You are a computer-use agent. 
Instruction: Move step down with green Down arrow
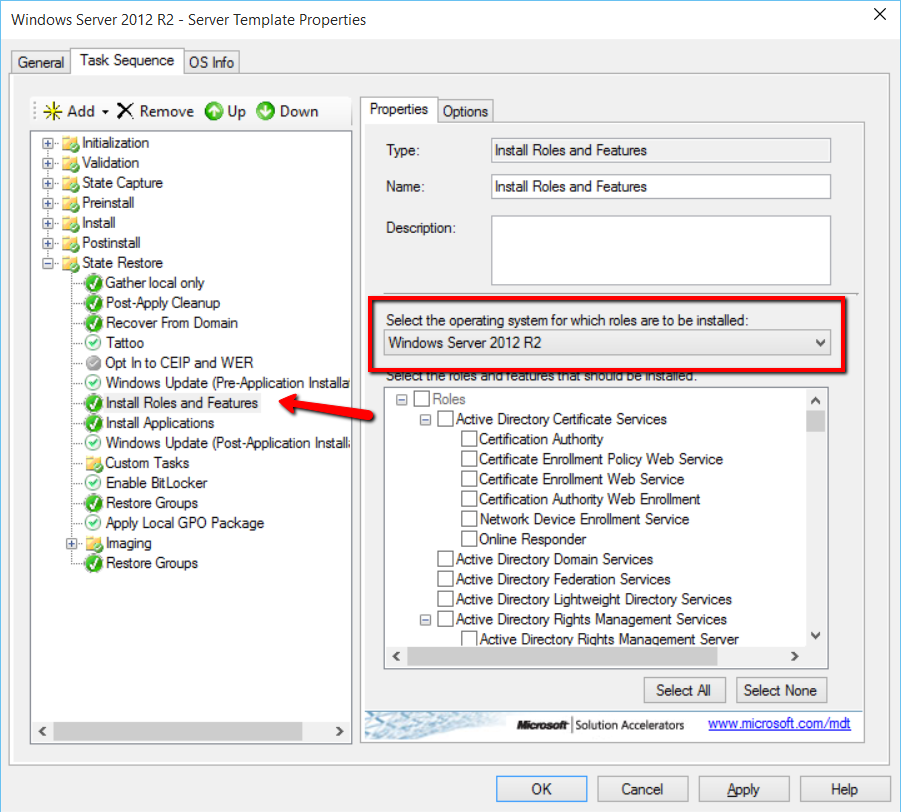coord(266,111)
